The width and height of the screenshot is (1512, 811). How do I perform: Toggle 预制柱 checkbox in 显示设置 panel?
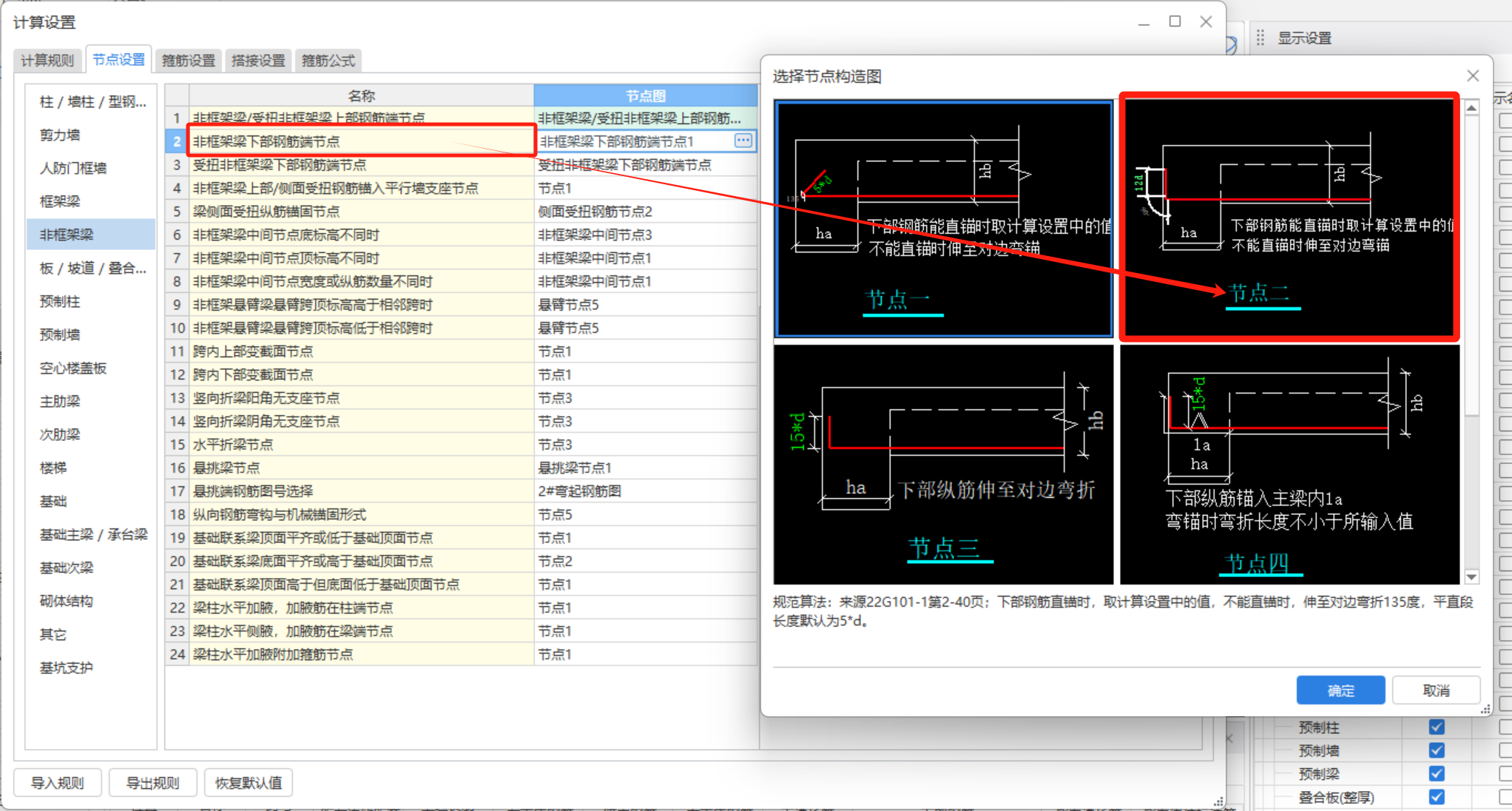click(1437, 727)
